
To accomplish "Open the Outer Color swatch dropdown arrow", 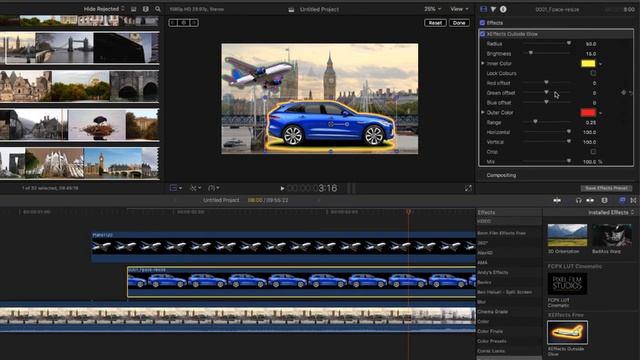I will pos(600,113).
